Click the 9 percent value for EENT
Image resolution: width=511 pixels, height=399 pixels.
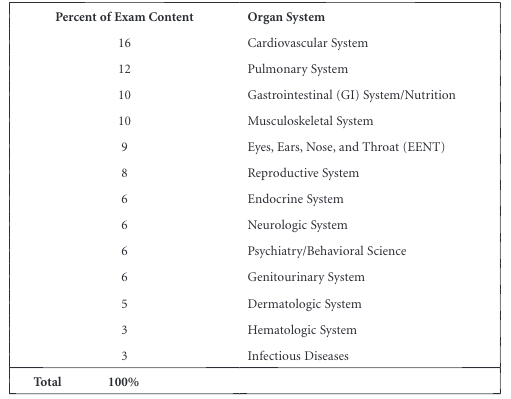(124, 147)
